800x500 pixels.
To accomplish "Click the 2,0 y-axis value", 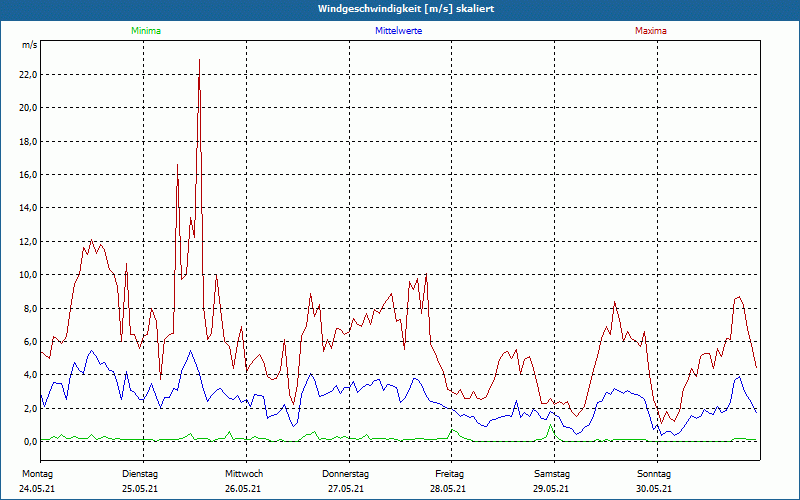I will point(31,408).
